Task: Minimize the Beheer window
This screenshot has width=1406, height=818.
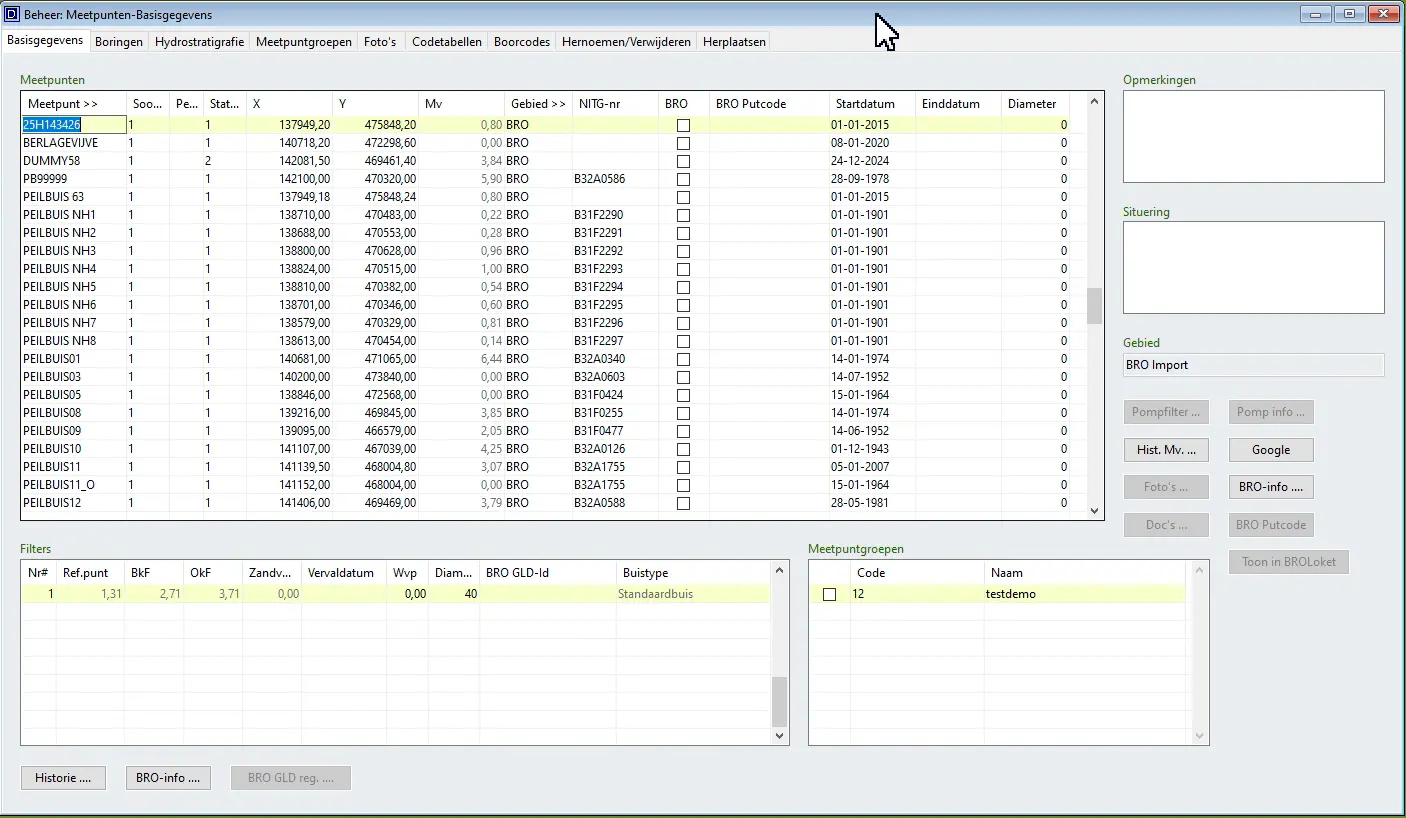Action: click(x=1316, y=14)
